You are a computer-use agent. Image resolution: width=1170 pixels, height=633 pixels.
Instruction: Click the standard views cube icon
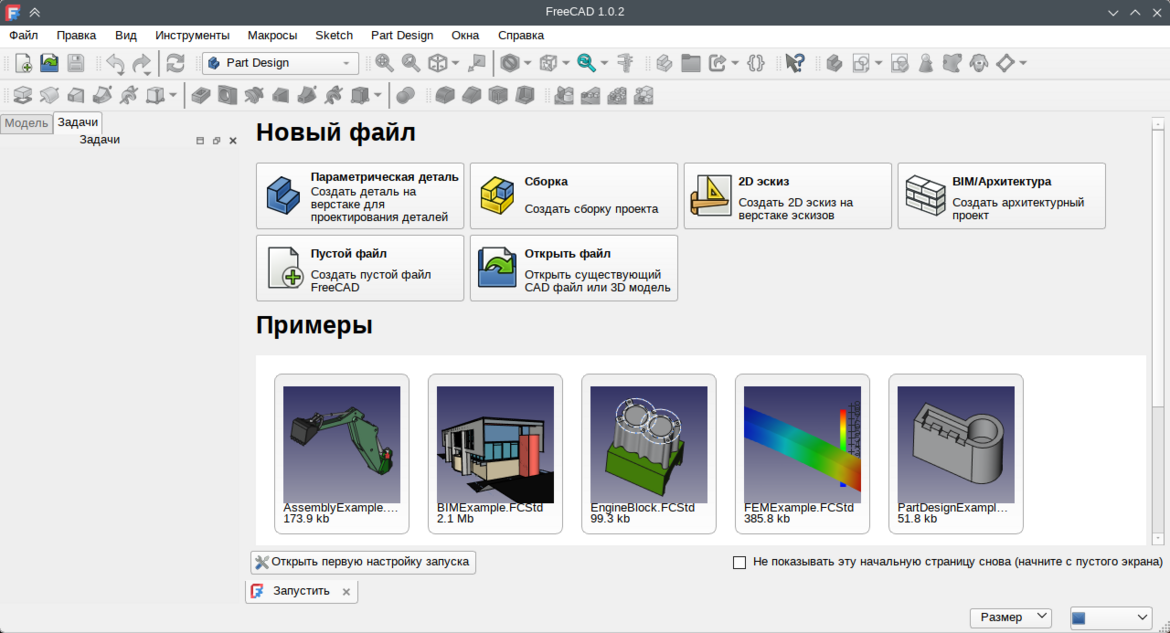pyautogui.click(x=437, y=63)
